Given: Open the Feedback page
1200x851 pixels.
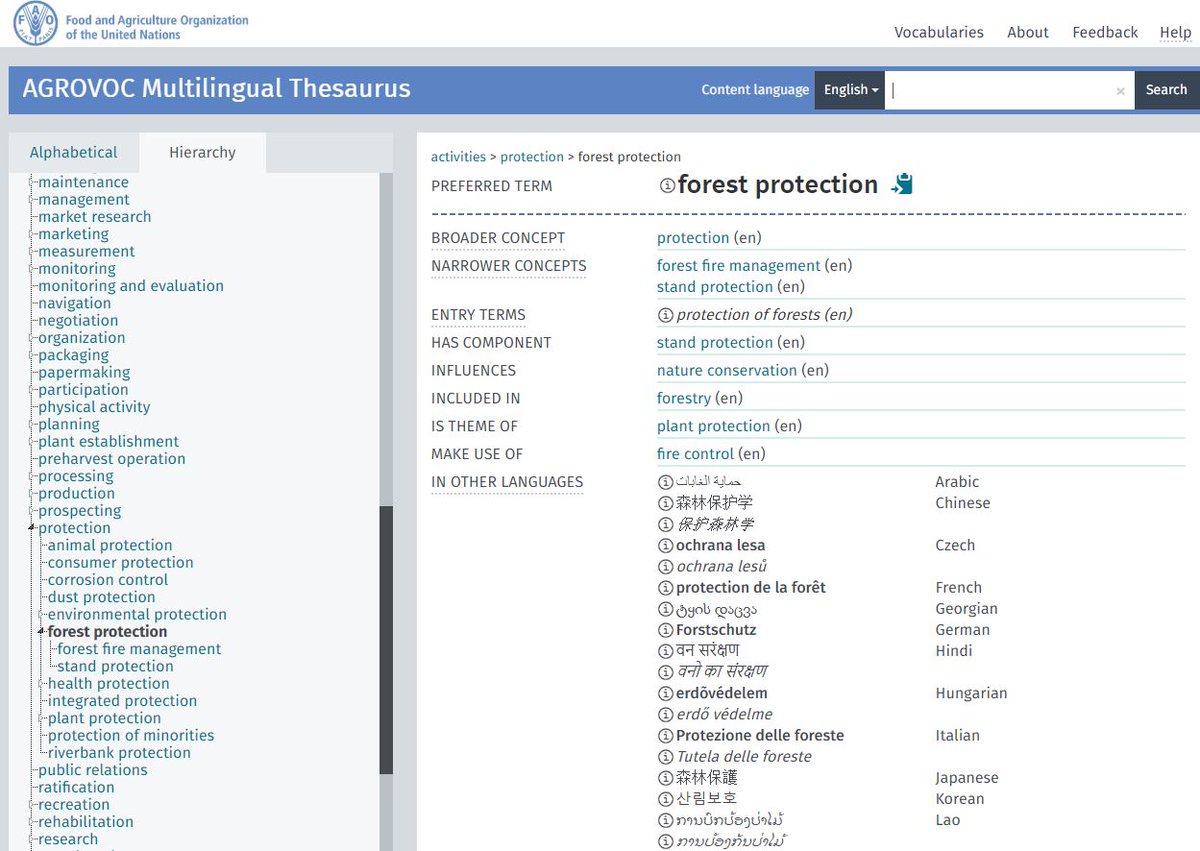Looking at the screenshot, I should click(1105, 32).
